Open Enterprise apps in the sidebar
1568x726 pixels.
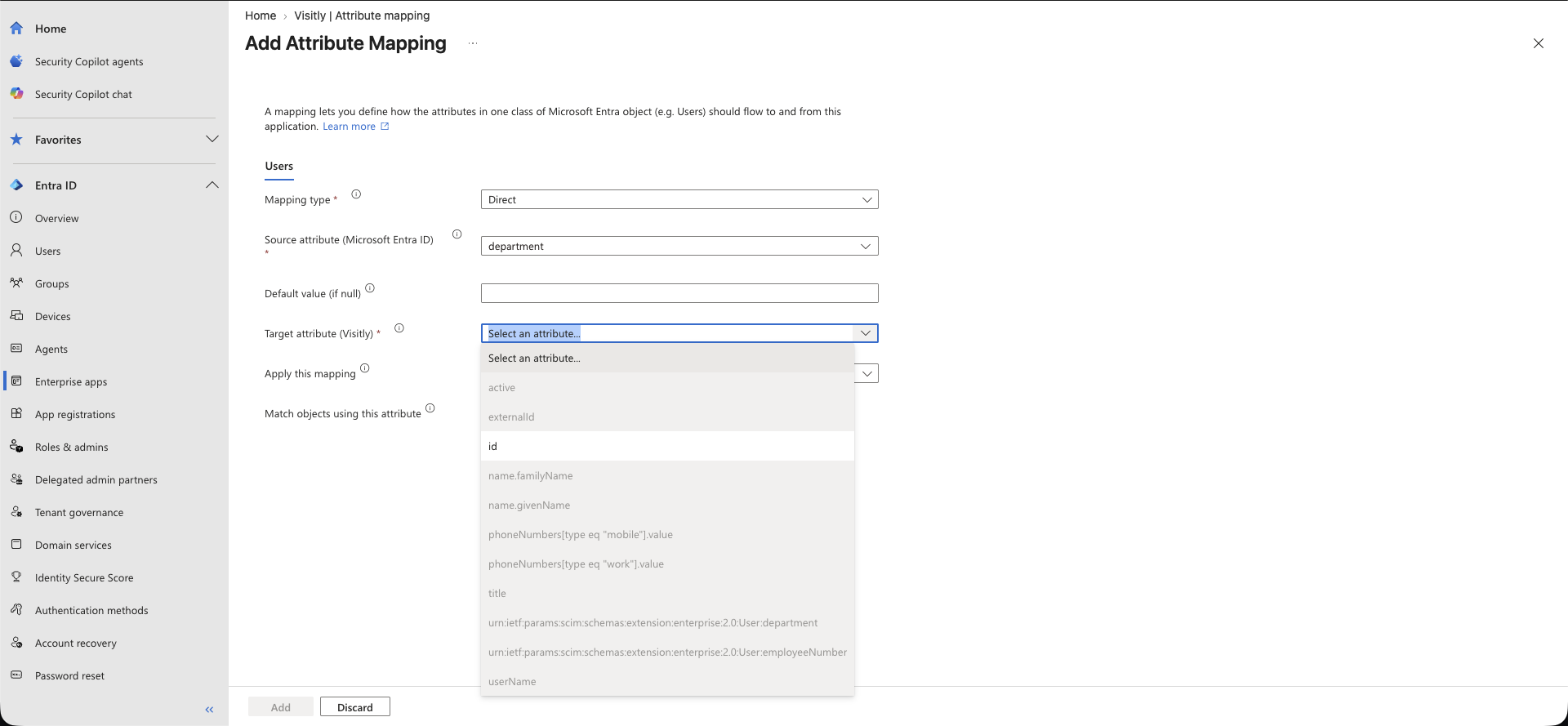click(x=71, y=381)
